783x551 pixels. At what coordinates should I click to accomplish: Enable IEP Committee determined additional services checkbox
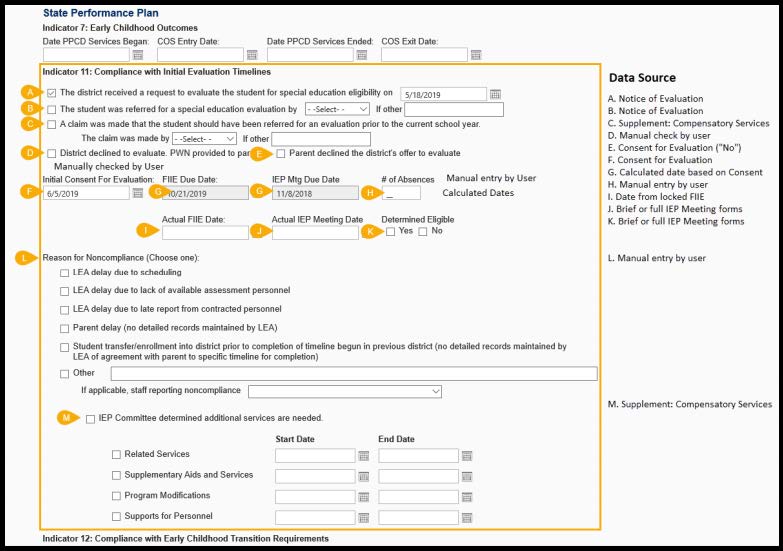point(91,418)
